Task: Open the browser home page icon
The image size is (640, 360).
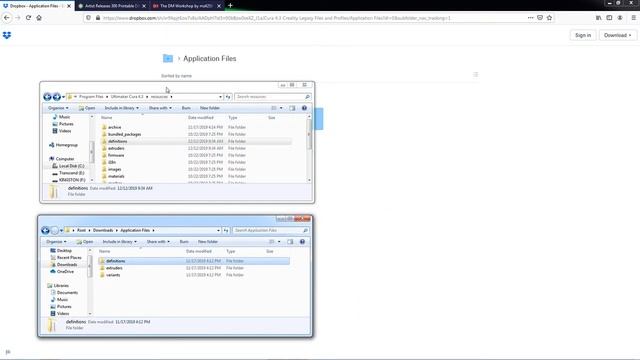Action: coord(39,18)
